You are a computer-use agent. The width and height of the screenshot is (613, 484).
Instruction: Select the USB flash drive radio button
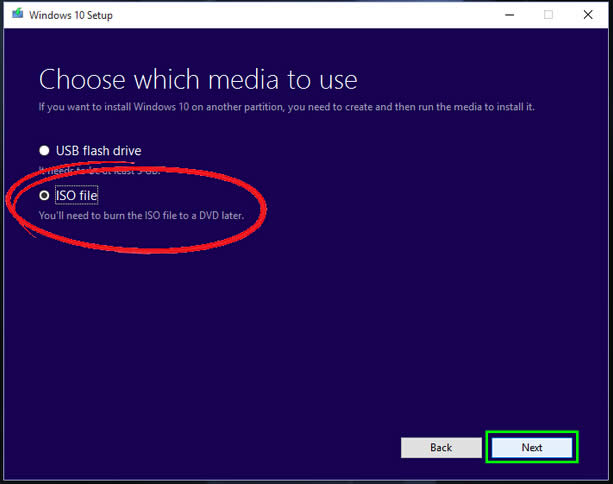point(44,151)
